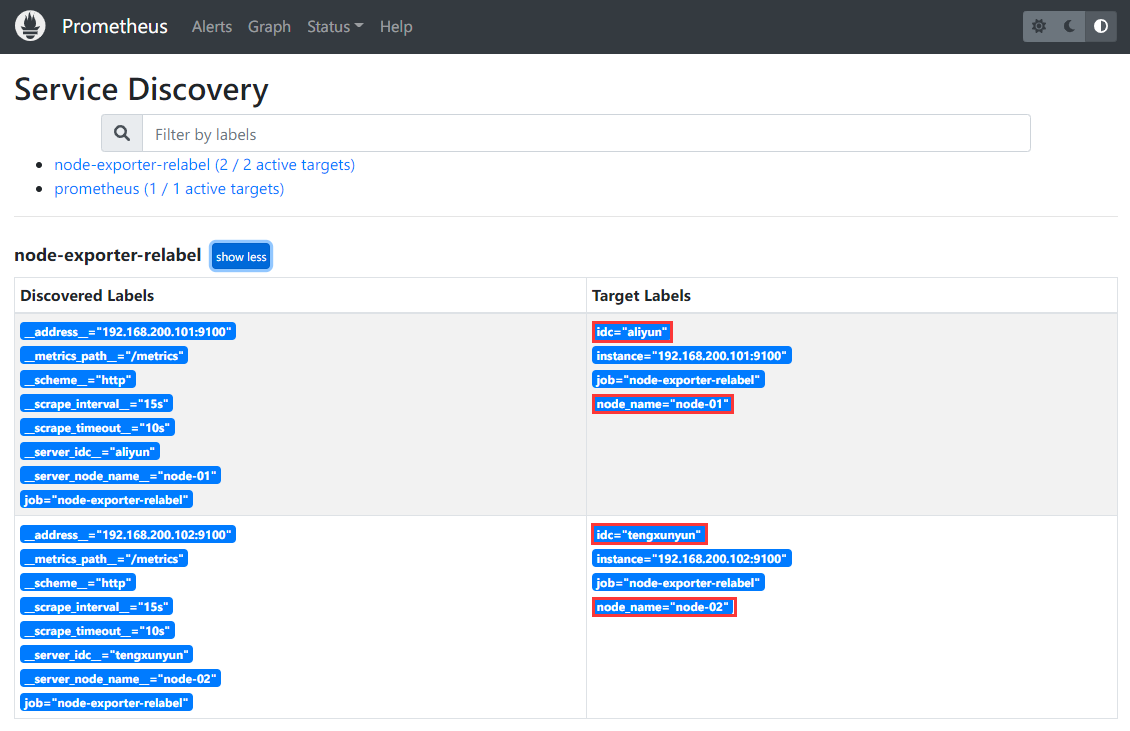Focus the Filter by labels field
Image resolution: width=1130 pixels, height=731 pixels.
586,133
